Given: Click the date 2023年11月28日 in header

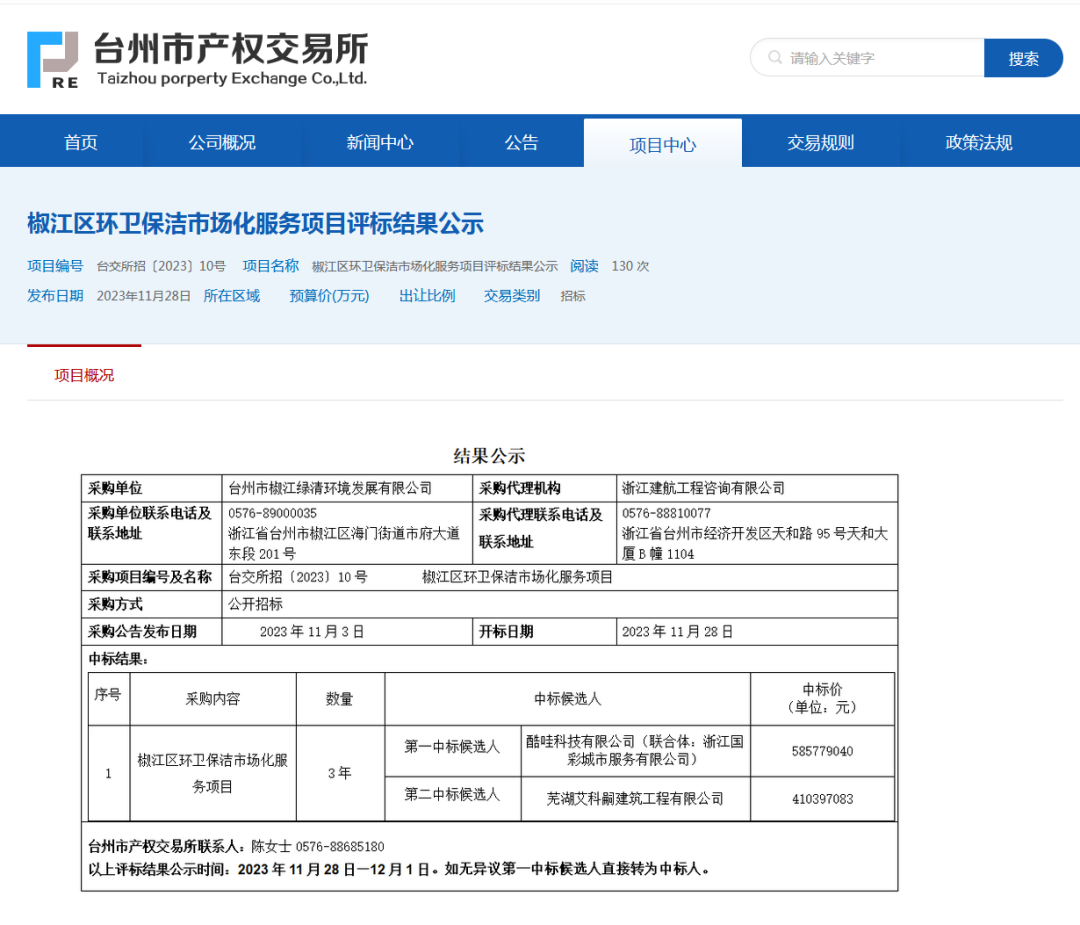Looking at the screenshot, I should coord(143,296).
